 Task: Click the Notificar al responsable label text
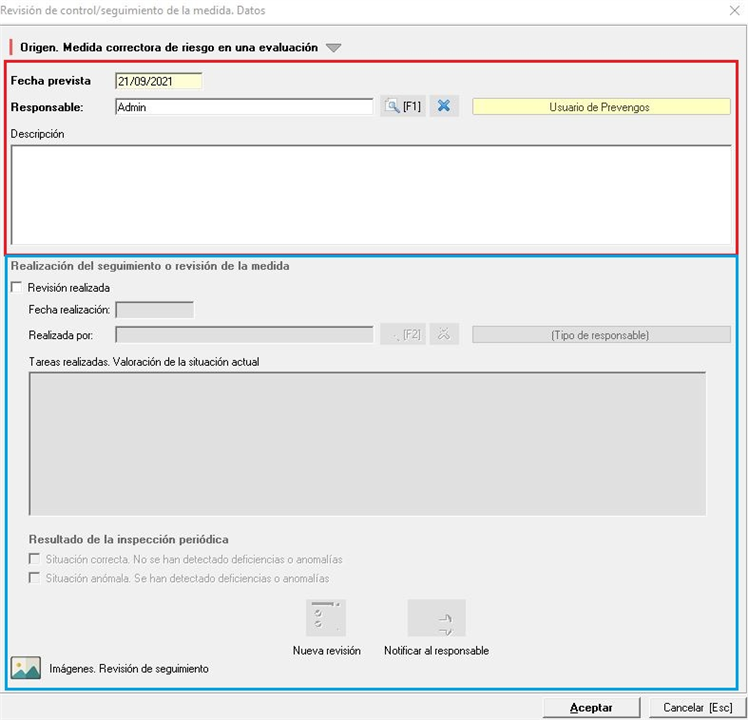[436, 650]
